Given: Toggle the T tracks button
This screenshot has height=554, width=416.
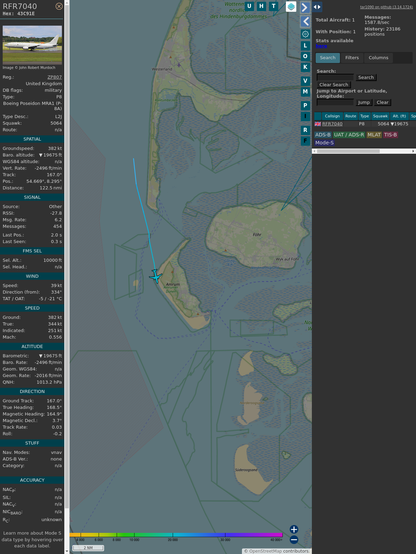Looking at the screenshot, I should (273, 6).
